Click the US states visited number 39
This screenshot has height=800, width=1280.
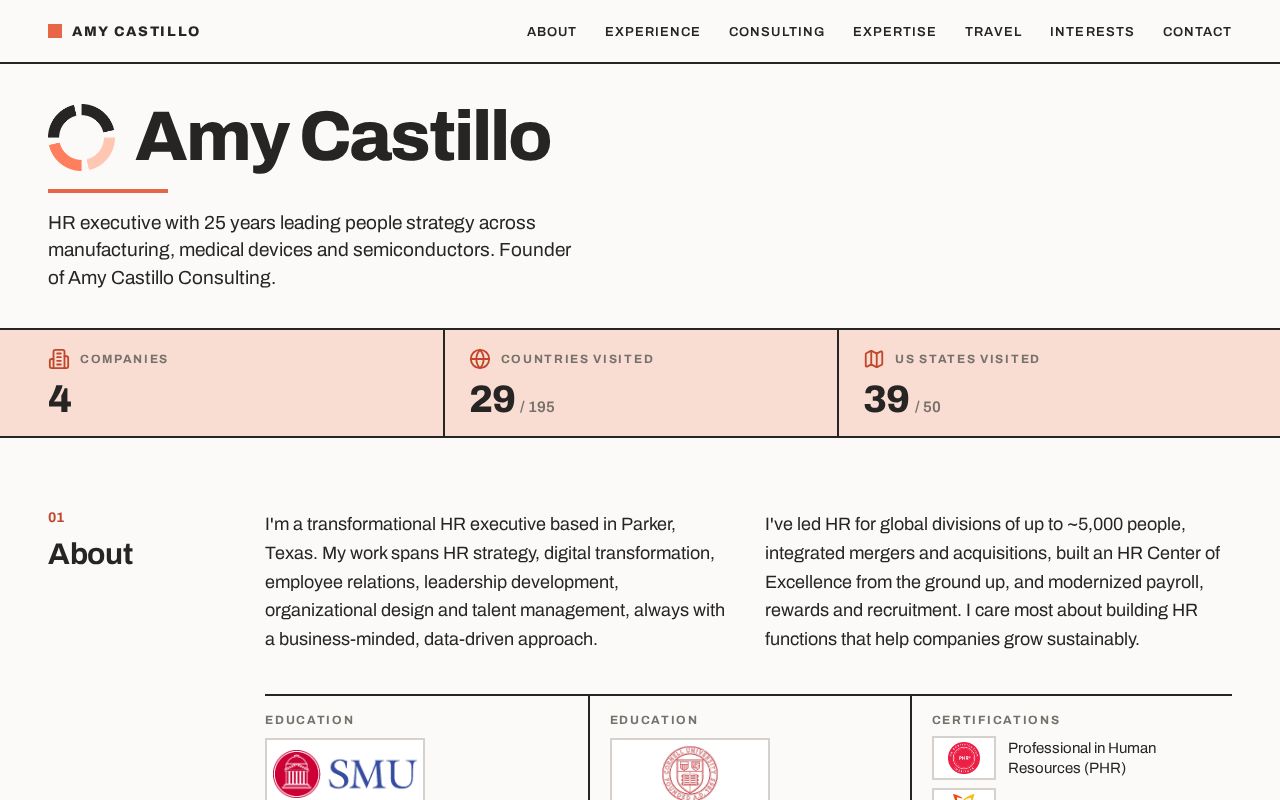tap(886, 400)
